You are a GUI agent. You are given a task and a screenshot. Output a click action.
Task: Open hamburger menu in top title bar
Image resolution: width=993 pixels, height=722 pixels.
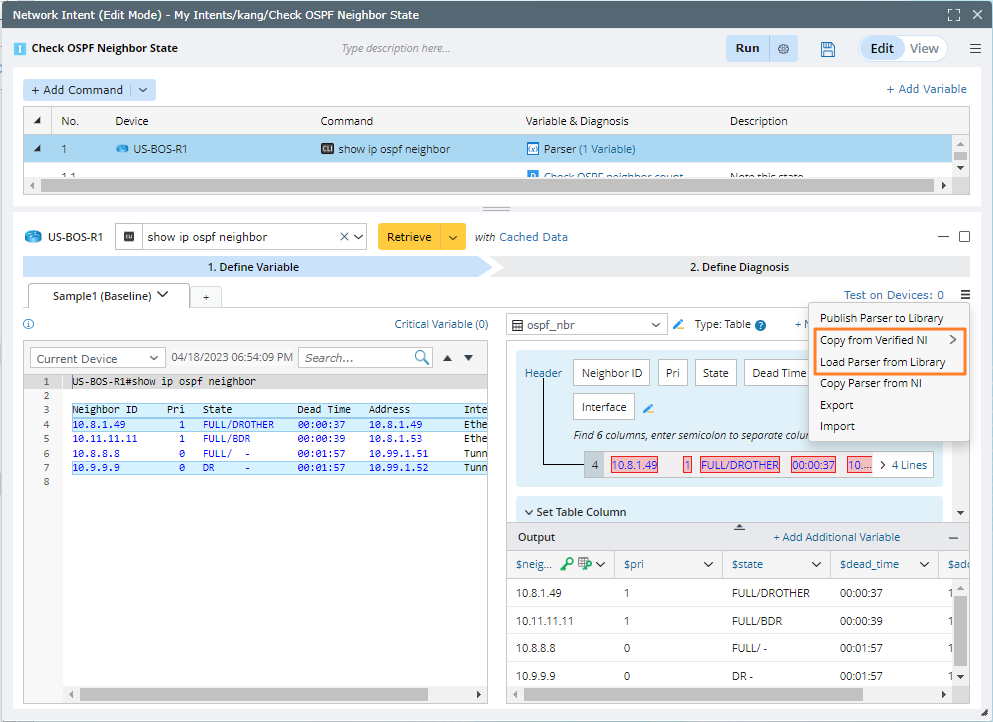pyautogui.click(x=975, y=49)
